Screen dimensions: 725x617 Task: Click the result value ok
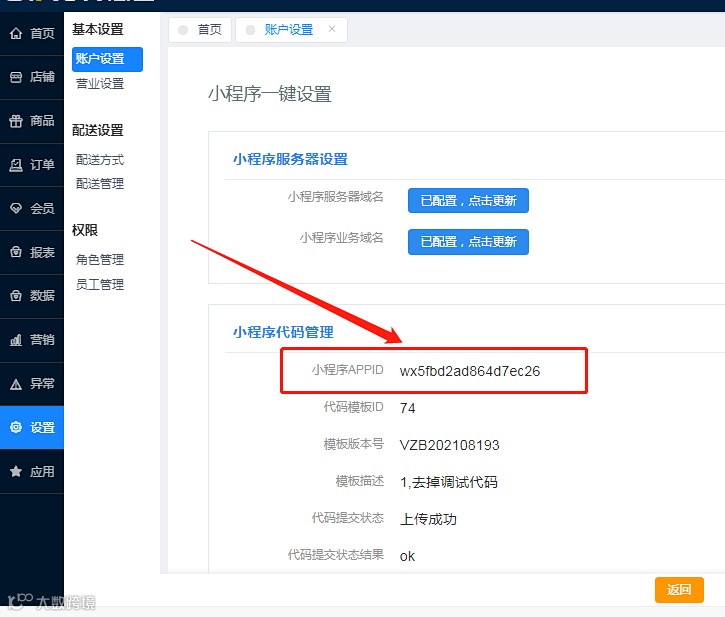[407, 556]
